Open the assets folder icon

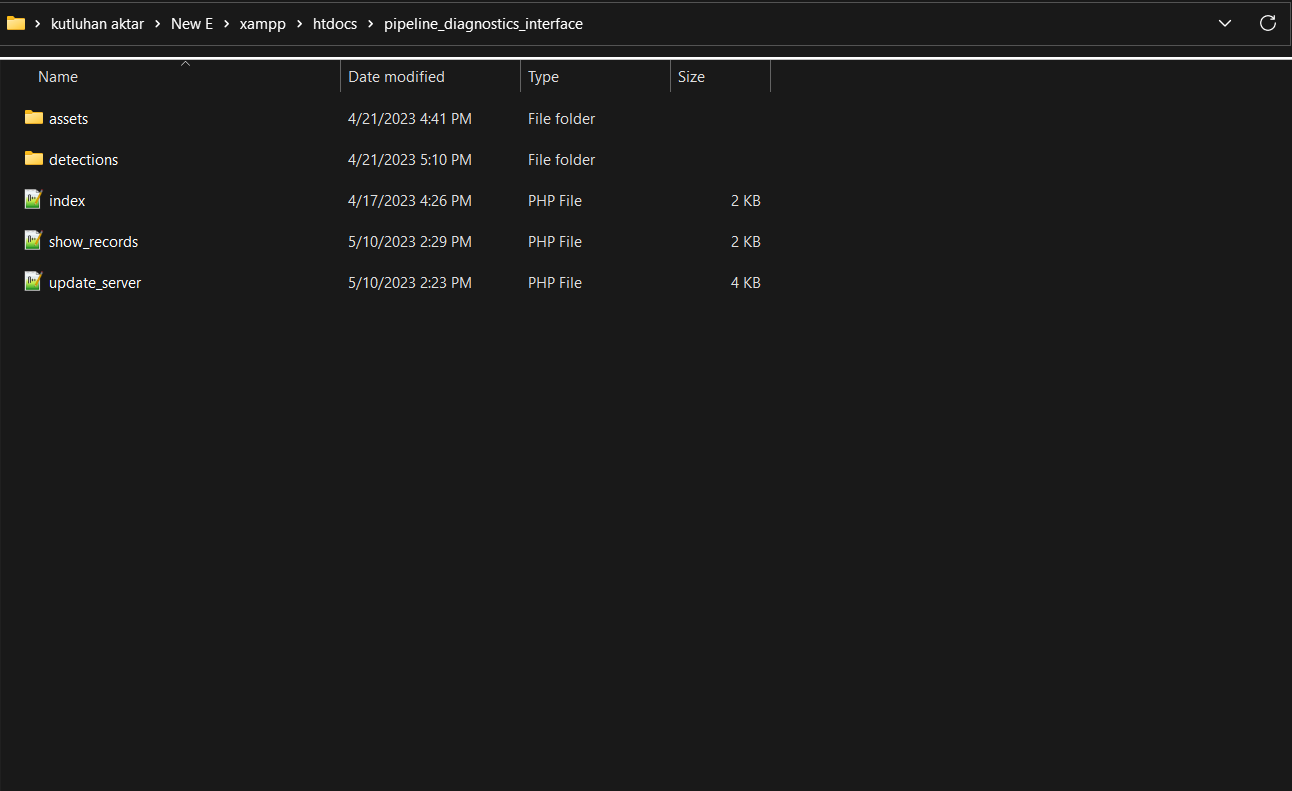pos(33,118)
